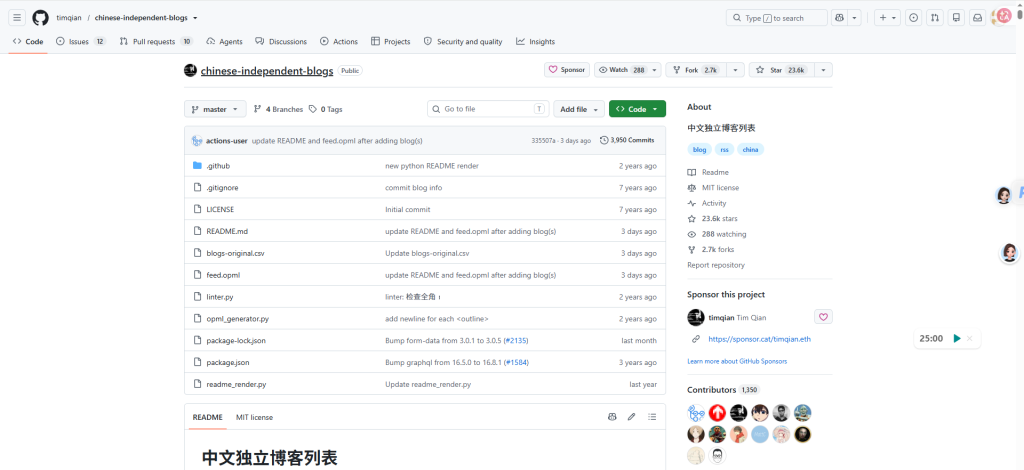Screen dimensions: 1024x470
Task: Click the GitHub logo home icon
Action: (x=40, y=18)
